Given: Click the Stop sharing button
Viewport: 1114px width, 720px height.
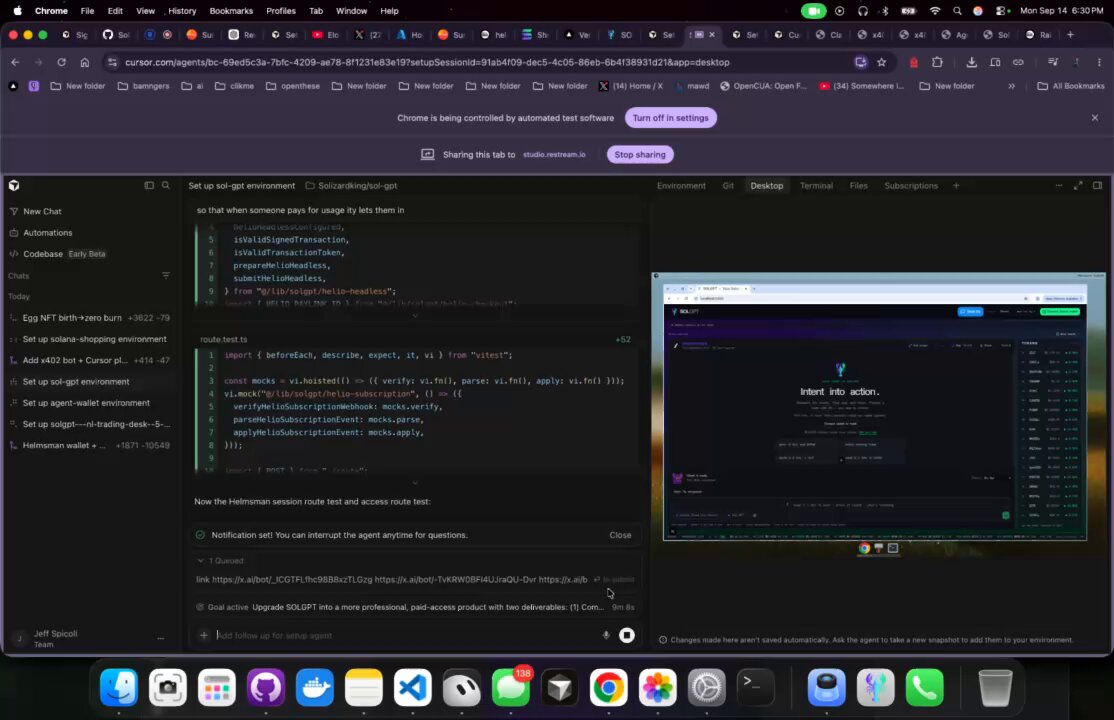Looking at the screenshot, I should tap(640, 154).
